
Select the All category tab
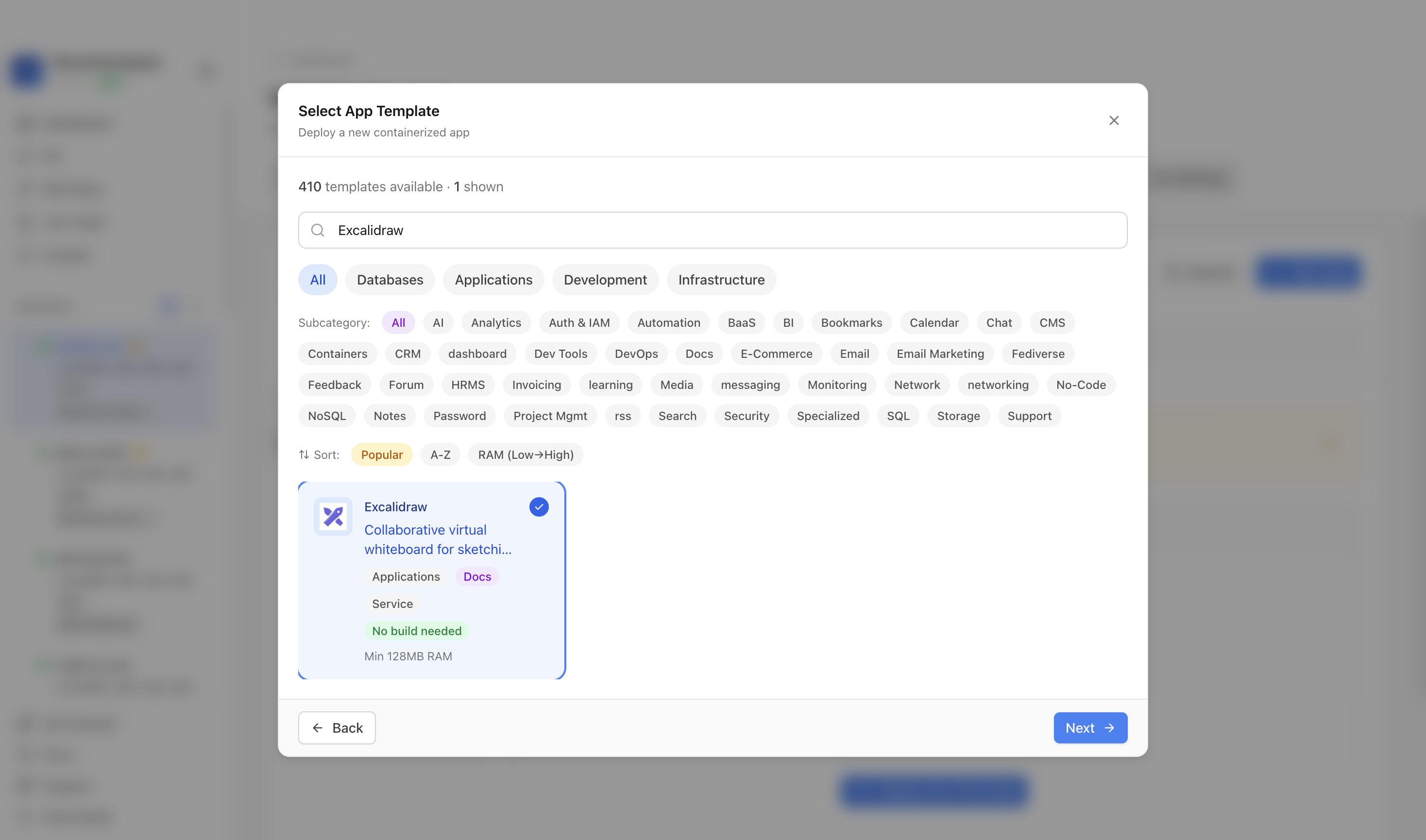pyautogui.click(x=318, y=280)
